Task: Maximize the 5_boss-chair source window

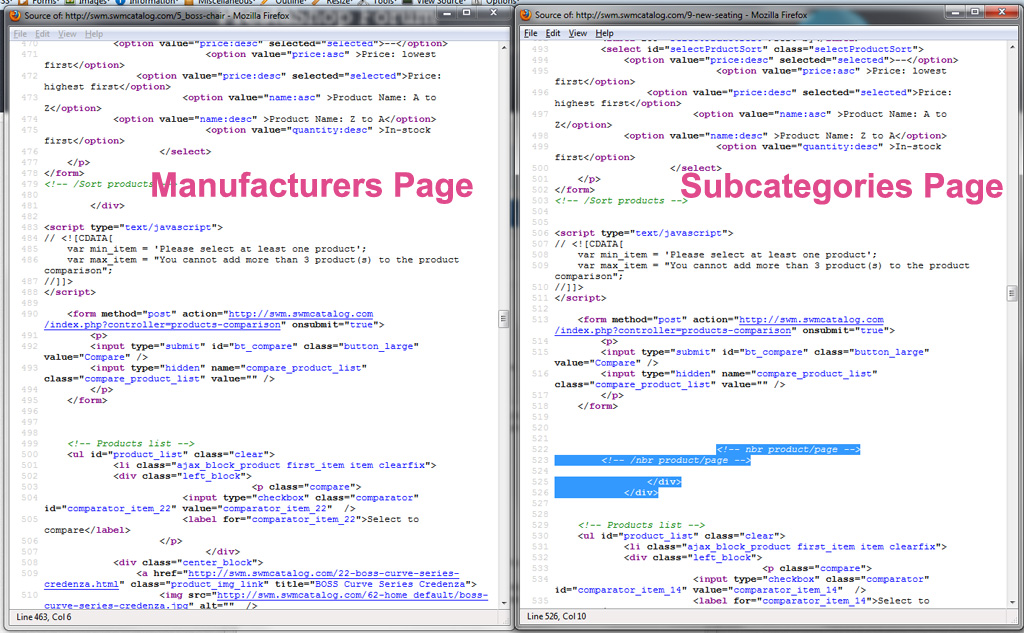Action: coord(466,12)
